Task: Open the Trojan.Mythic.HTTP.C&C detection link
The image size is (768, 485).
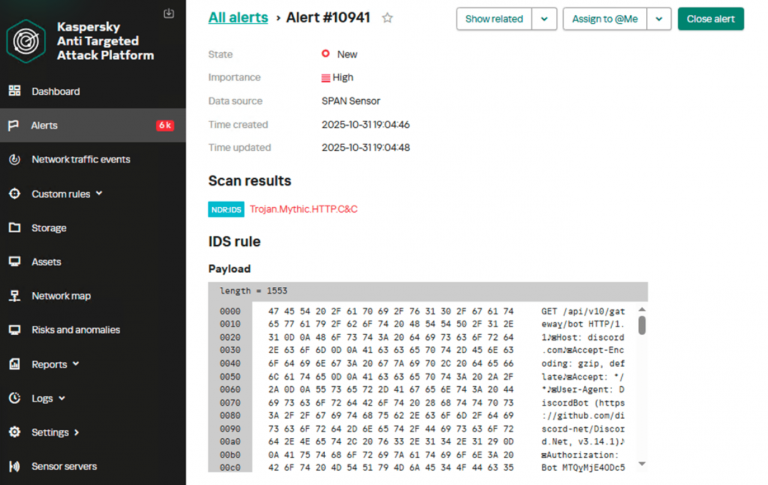Action: (x=304, y=209)
